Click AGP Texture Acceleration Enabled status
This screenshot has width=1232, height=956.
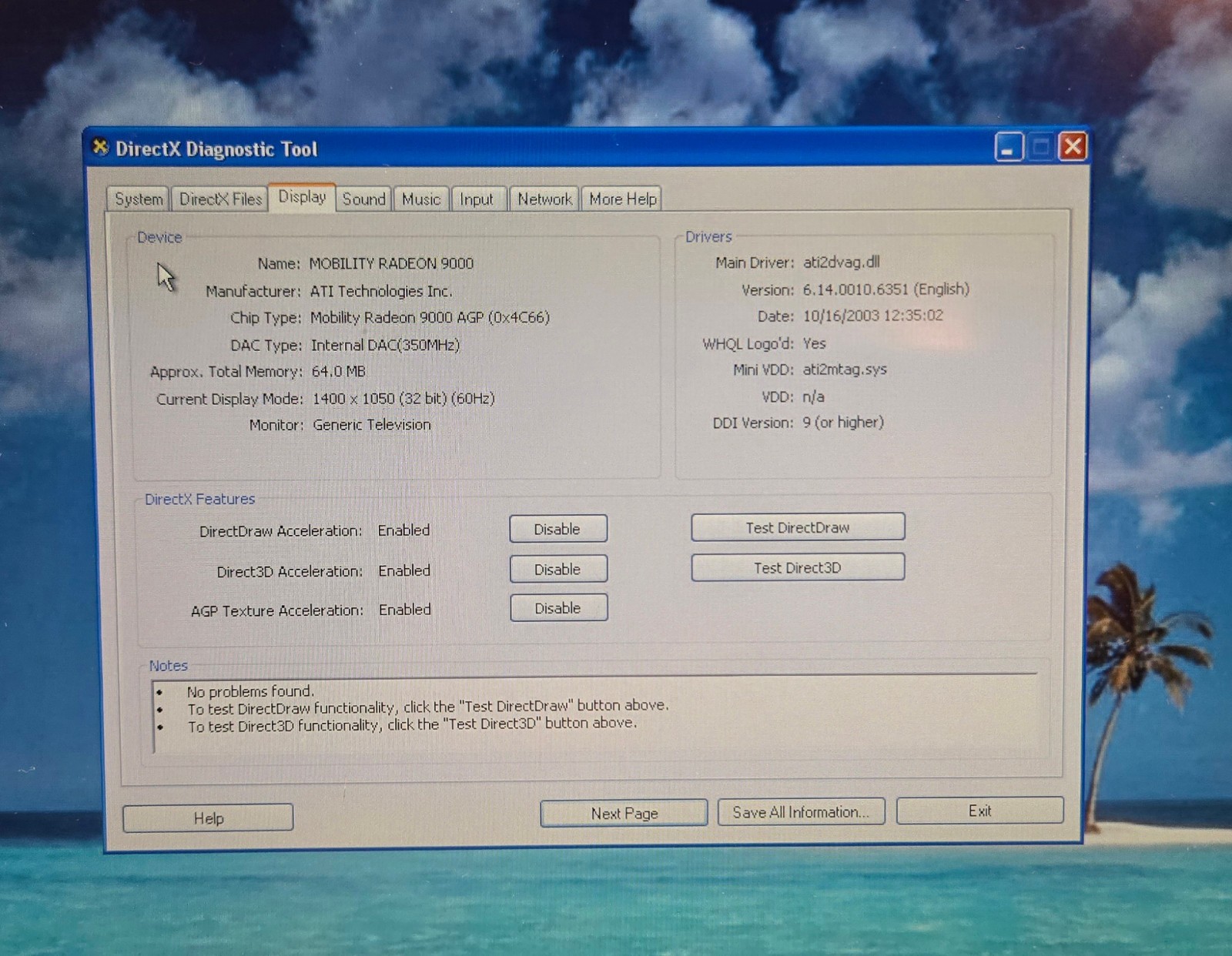tap(405, 609)
